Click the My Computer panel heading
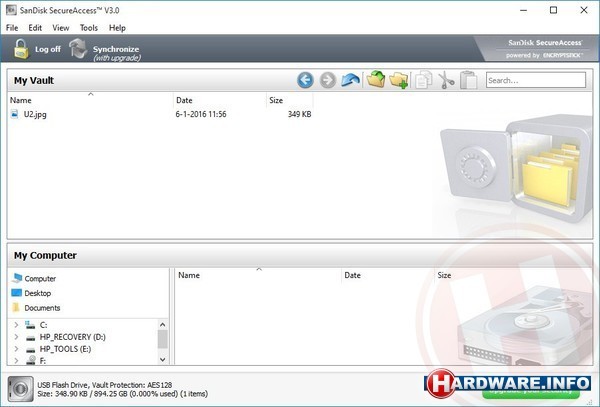This screenshot has height=407, width=600. pyautogui.click(x=45, y=255)
